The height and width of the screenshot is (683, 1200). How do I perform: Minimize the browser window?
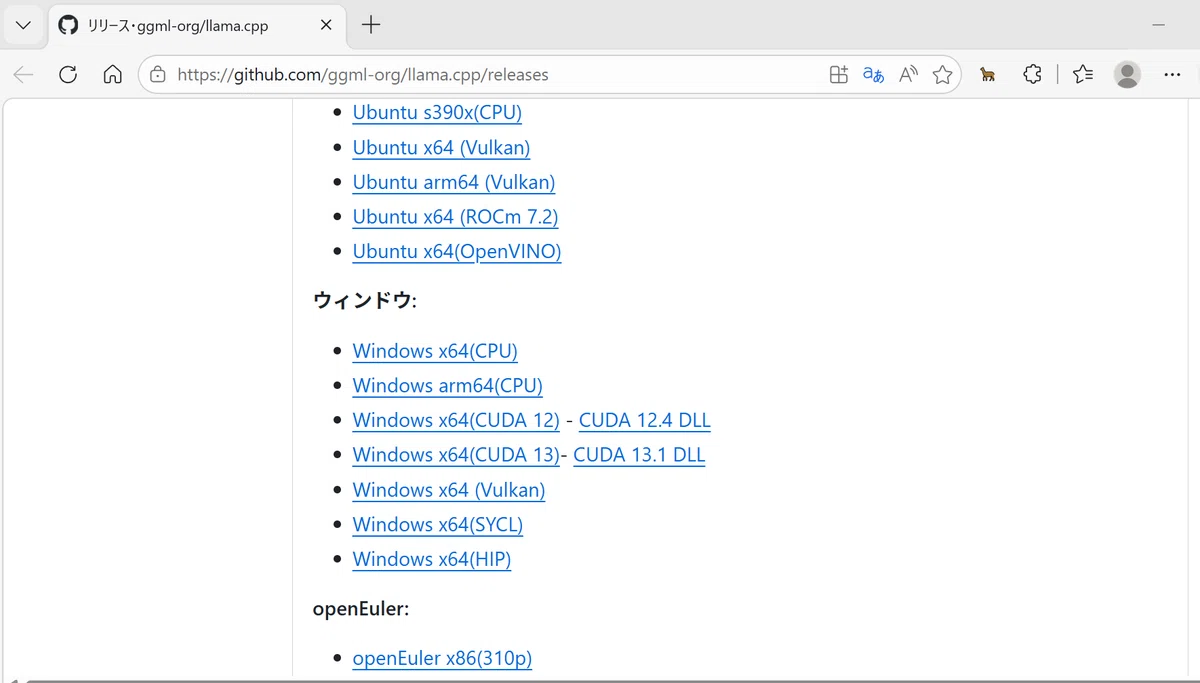[x=1160, y=24]
